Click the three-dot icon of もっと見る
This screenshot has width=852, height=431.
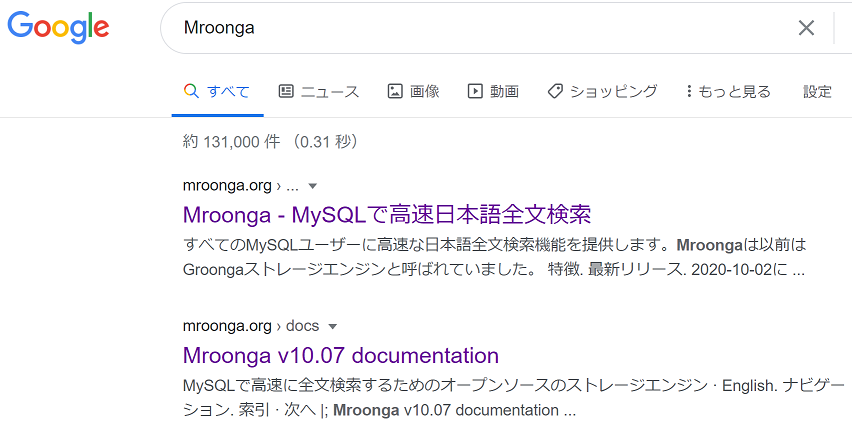tap(689, 91)
